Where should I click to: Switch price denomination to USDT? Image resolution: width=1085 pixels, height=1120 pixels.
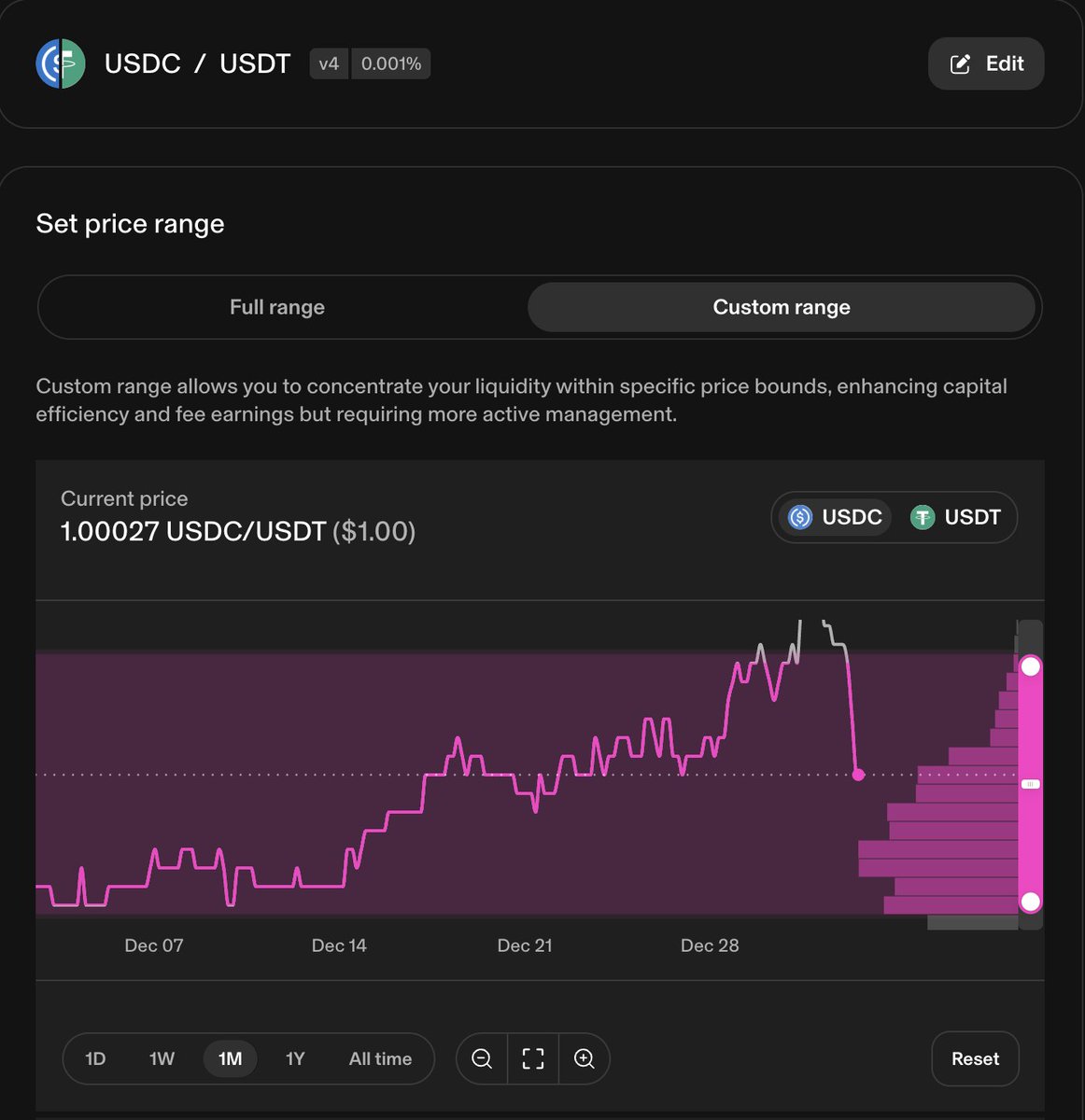click(956, 517)
